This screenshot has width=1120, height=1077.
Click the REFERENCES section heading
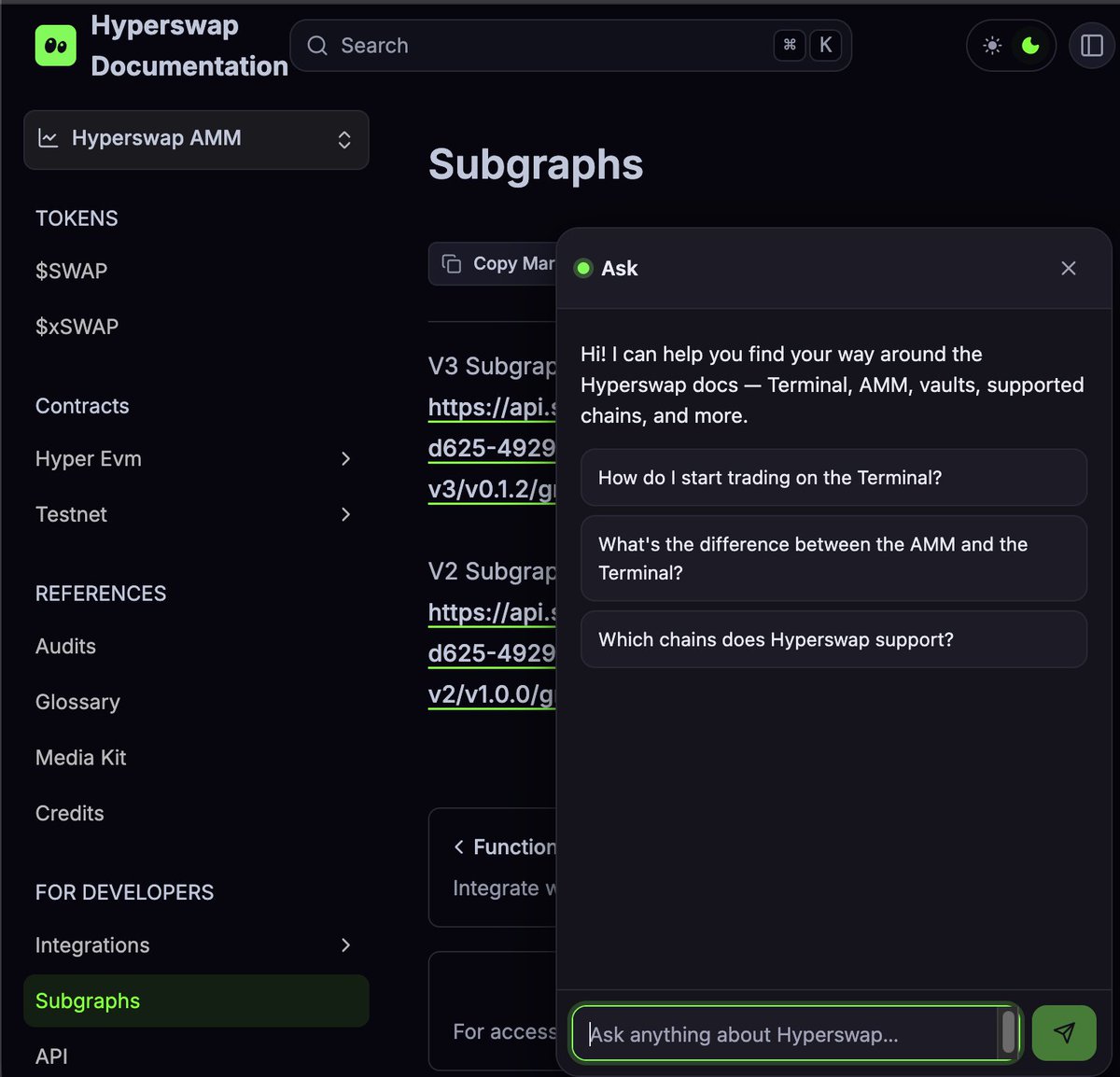(101, 594)
